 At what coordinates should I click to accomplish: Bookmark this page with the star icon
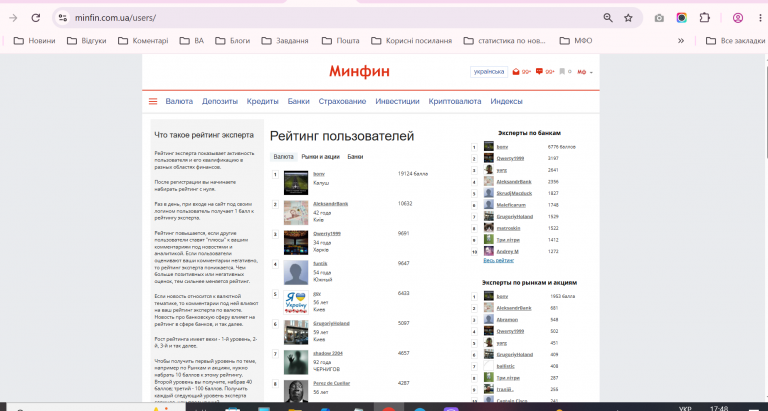pyautogui.click(x=628, y=18)
